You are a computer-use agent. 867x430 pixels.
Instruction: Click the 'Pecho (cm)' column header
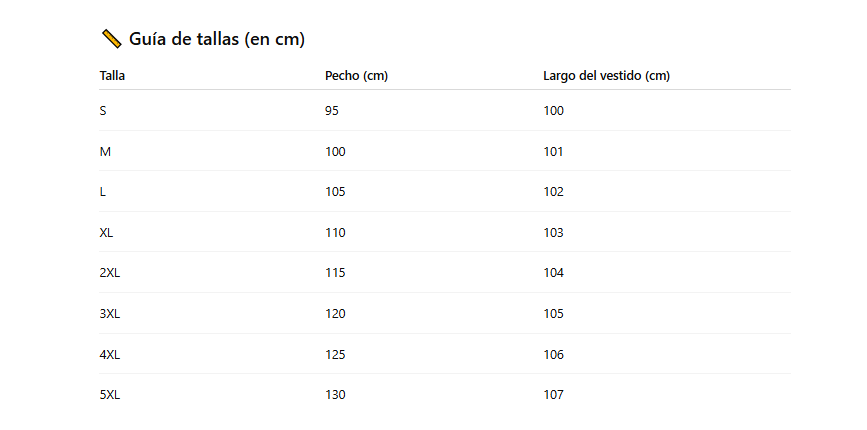coord(356,76)
